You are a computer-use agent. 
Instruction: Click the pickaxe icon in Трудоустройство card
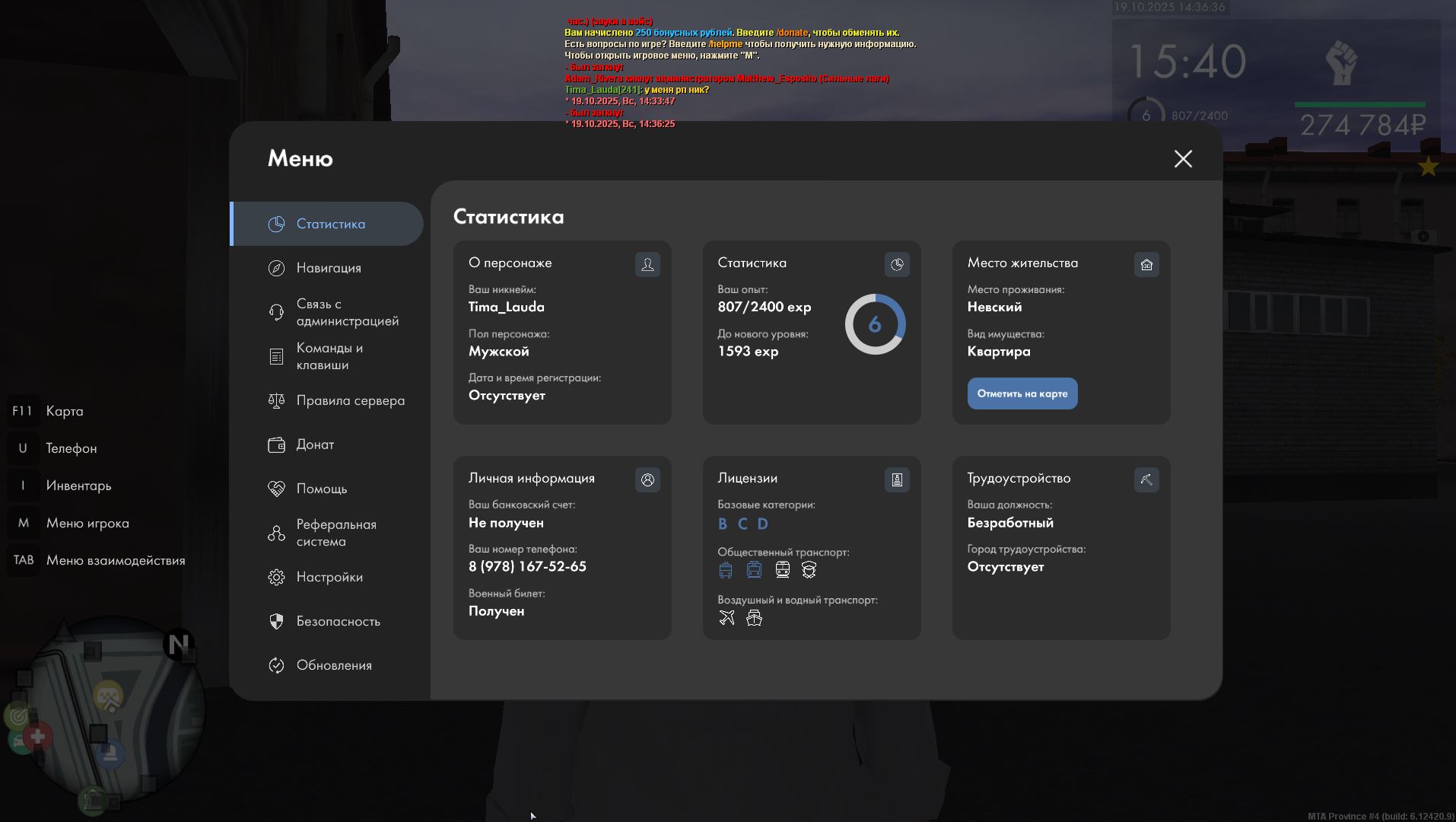click(x=1146, y=479)
